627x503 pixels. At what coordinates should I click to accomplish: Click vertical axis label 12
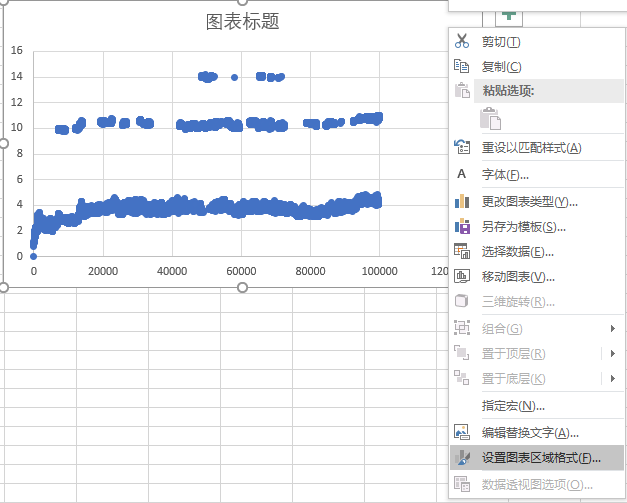(17, 102)
